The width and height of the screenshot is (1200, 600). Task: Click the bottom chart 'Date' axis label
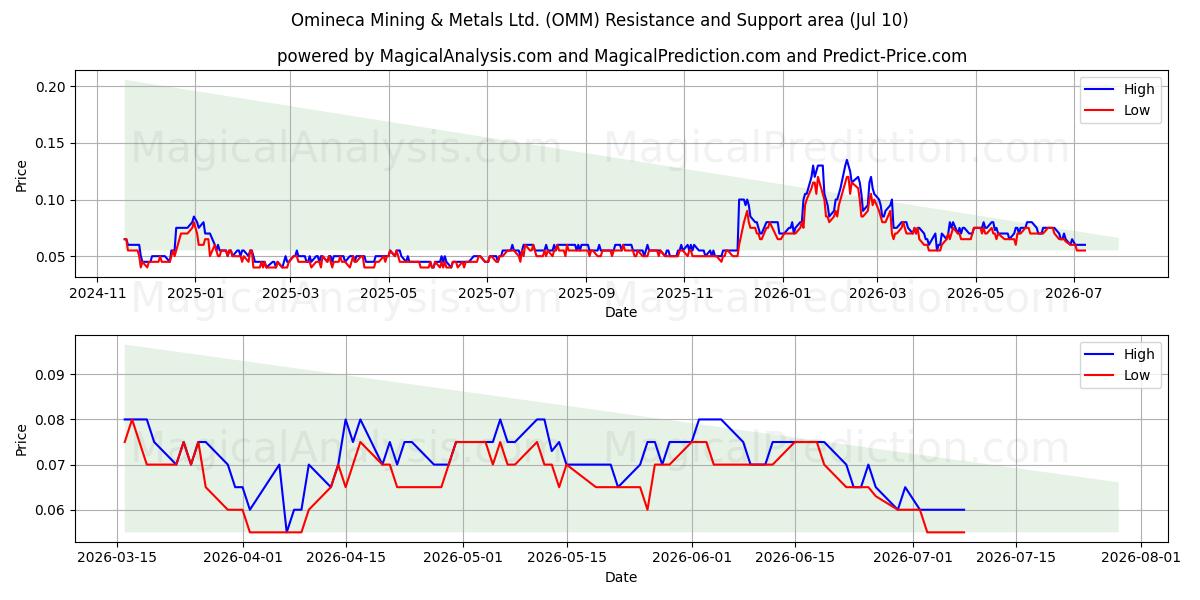(x=621, y=577)
